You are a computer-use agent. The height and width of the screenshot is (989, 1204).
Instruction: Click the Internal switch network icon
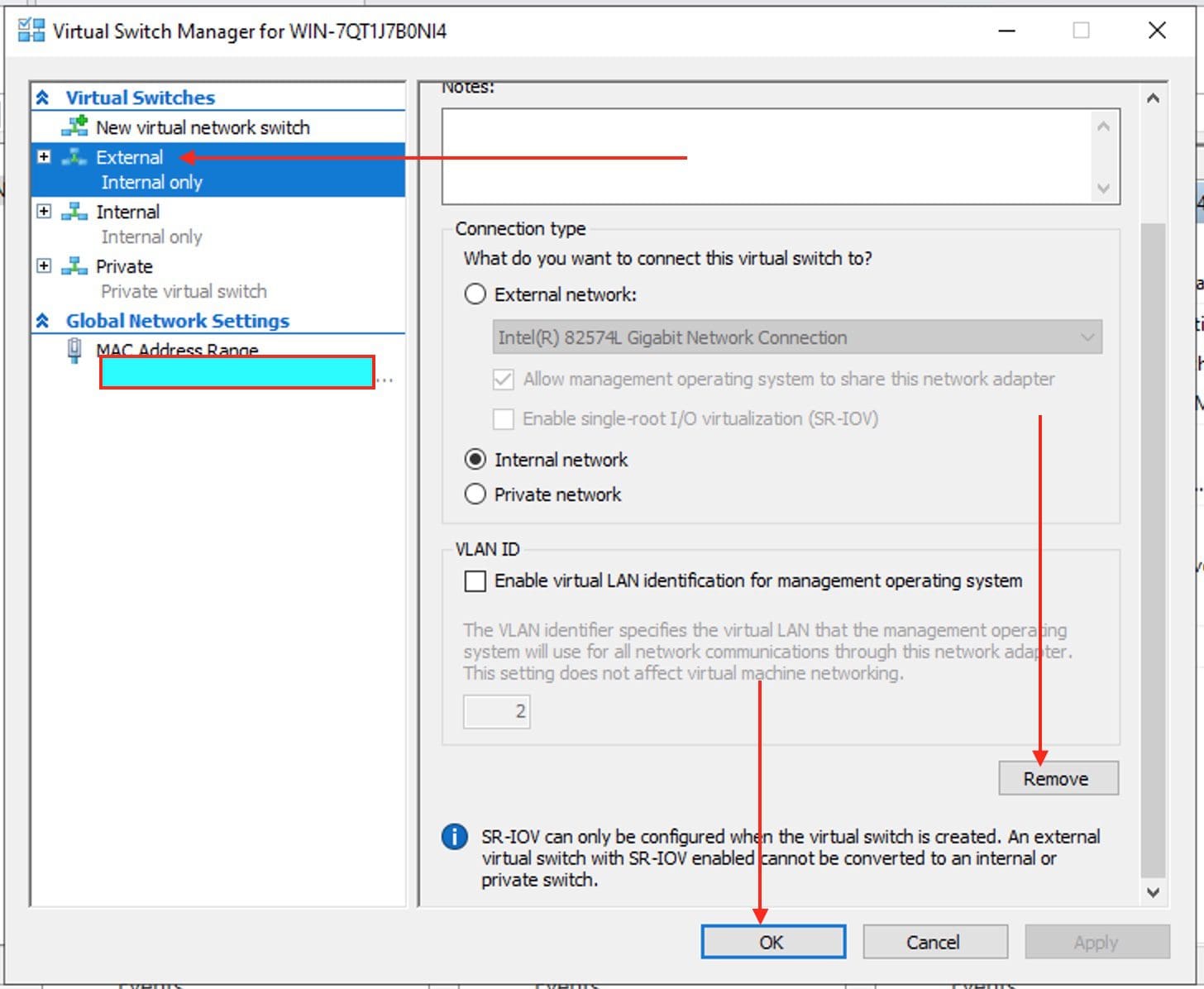(74, 212)
